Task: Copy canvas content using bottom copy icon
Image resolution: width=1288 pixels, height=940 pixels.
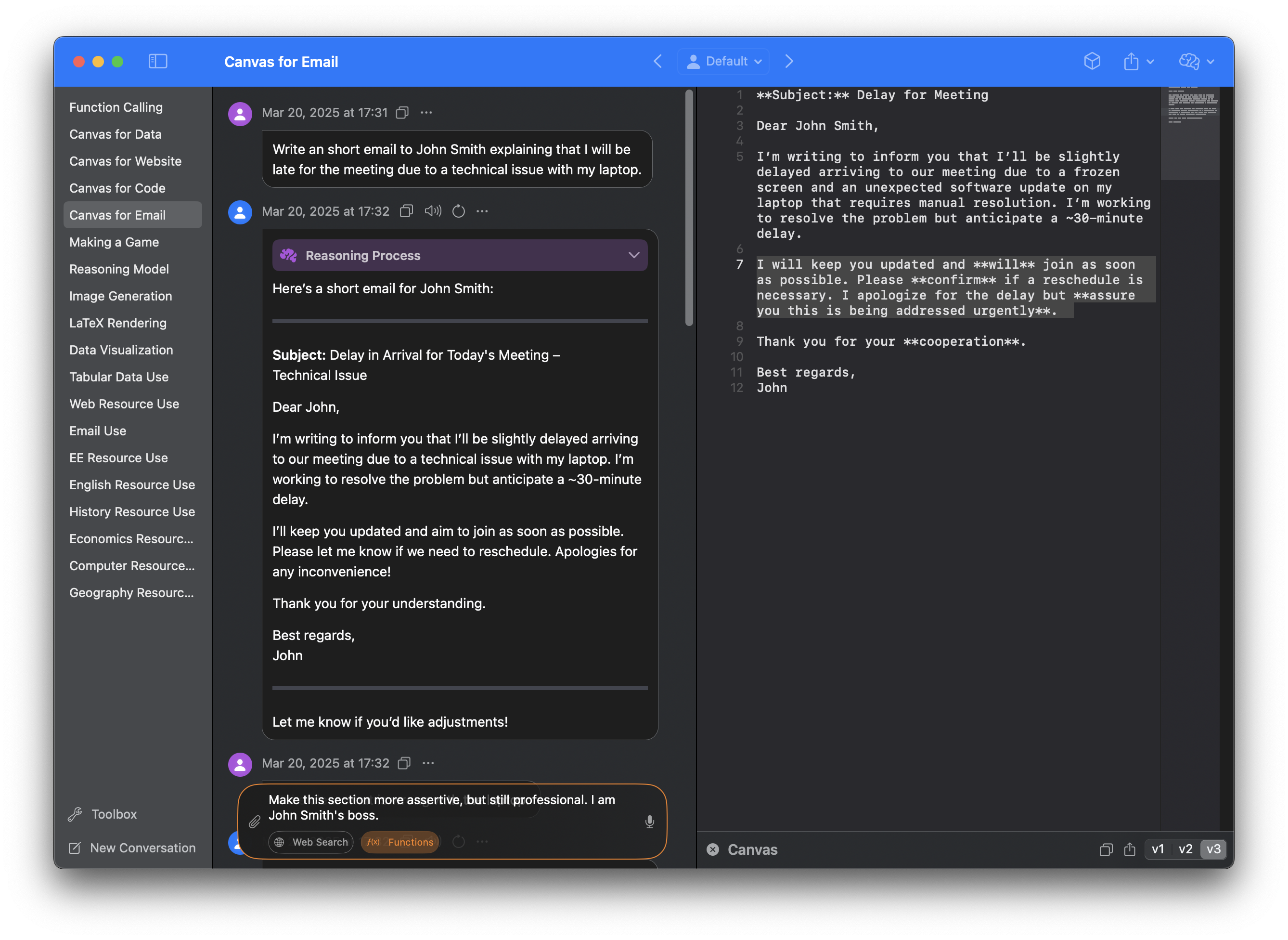Action: click(x=1106, y=849)
